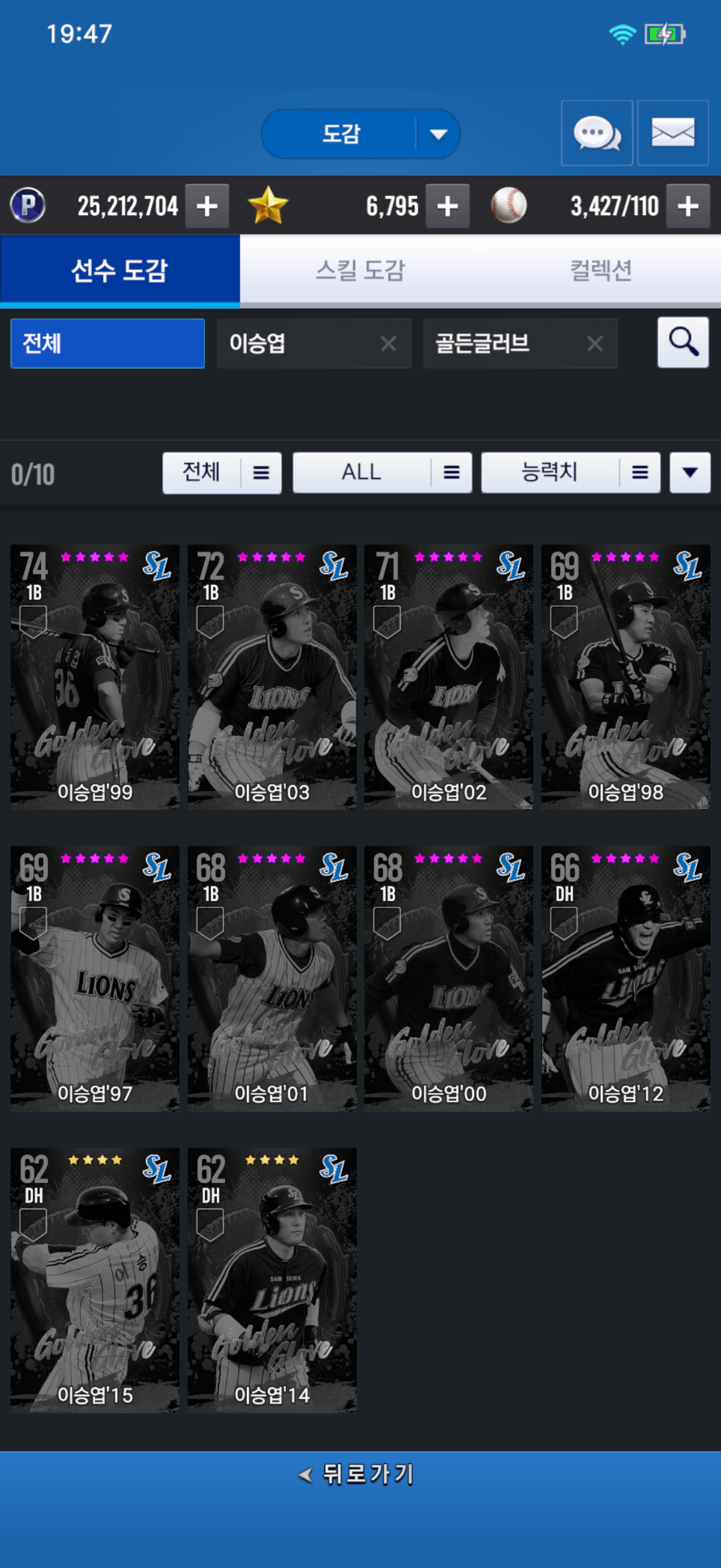The image size is (721, 1568).
Task: Add more gold stars with plus
Action: [x=447, y=206]
